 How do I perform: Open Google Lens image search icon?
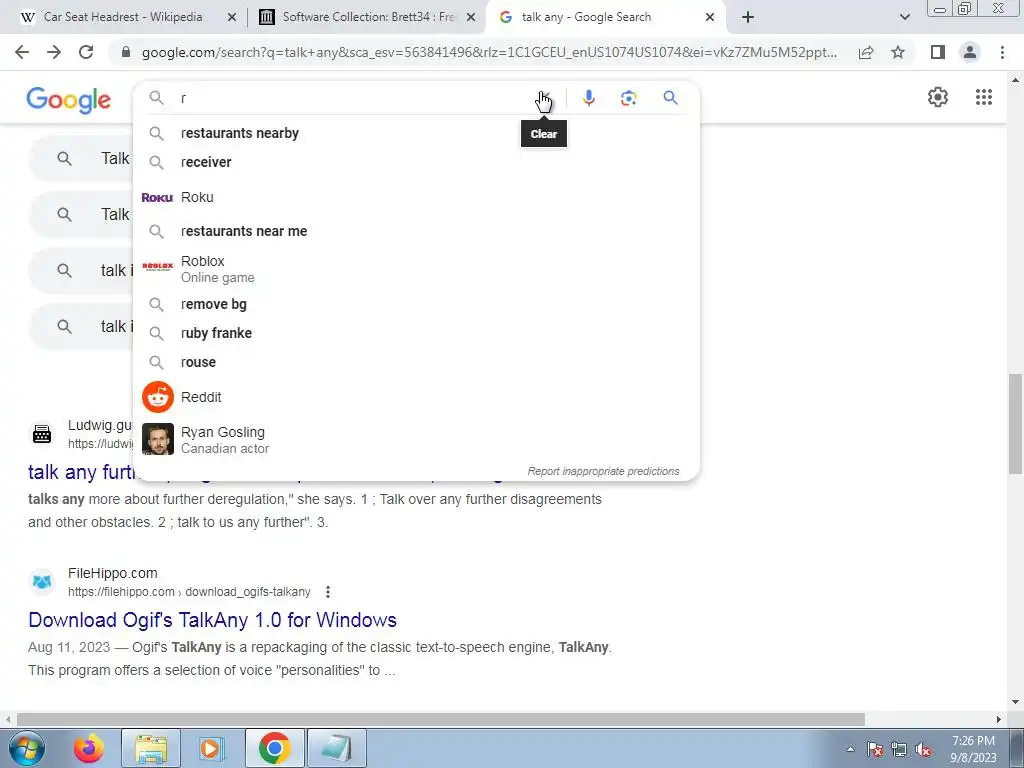click(x=628, y=98)
